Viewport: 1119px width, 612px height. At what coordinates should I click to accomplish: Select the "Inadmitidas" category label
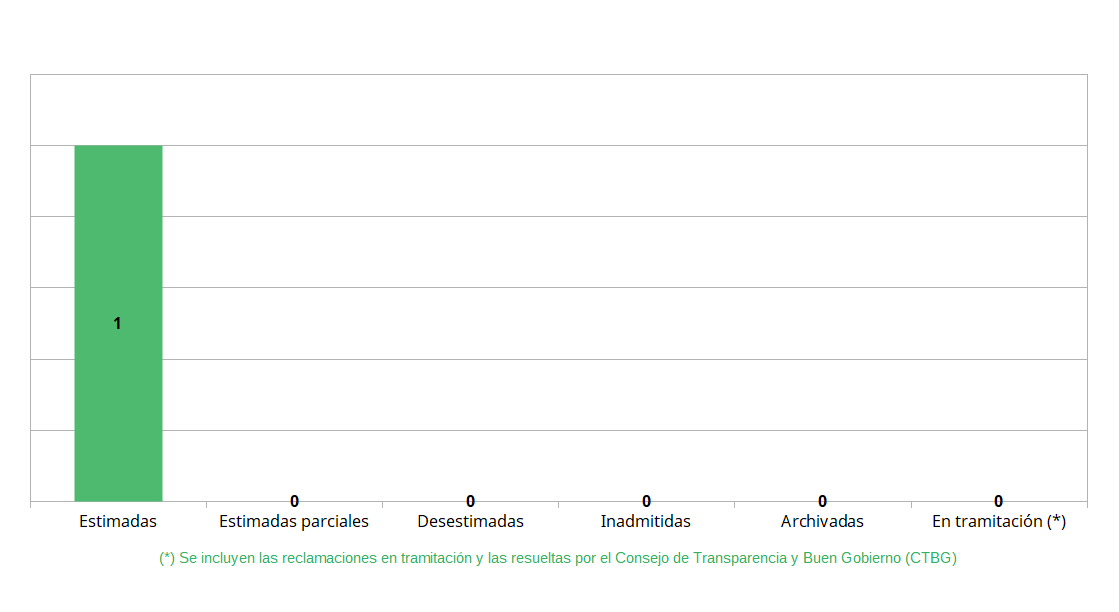coord(646,522)
